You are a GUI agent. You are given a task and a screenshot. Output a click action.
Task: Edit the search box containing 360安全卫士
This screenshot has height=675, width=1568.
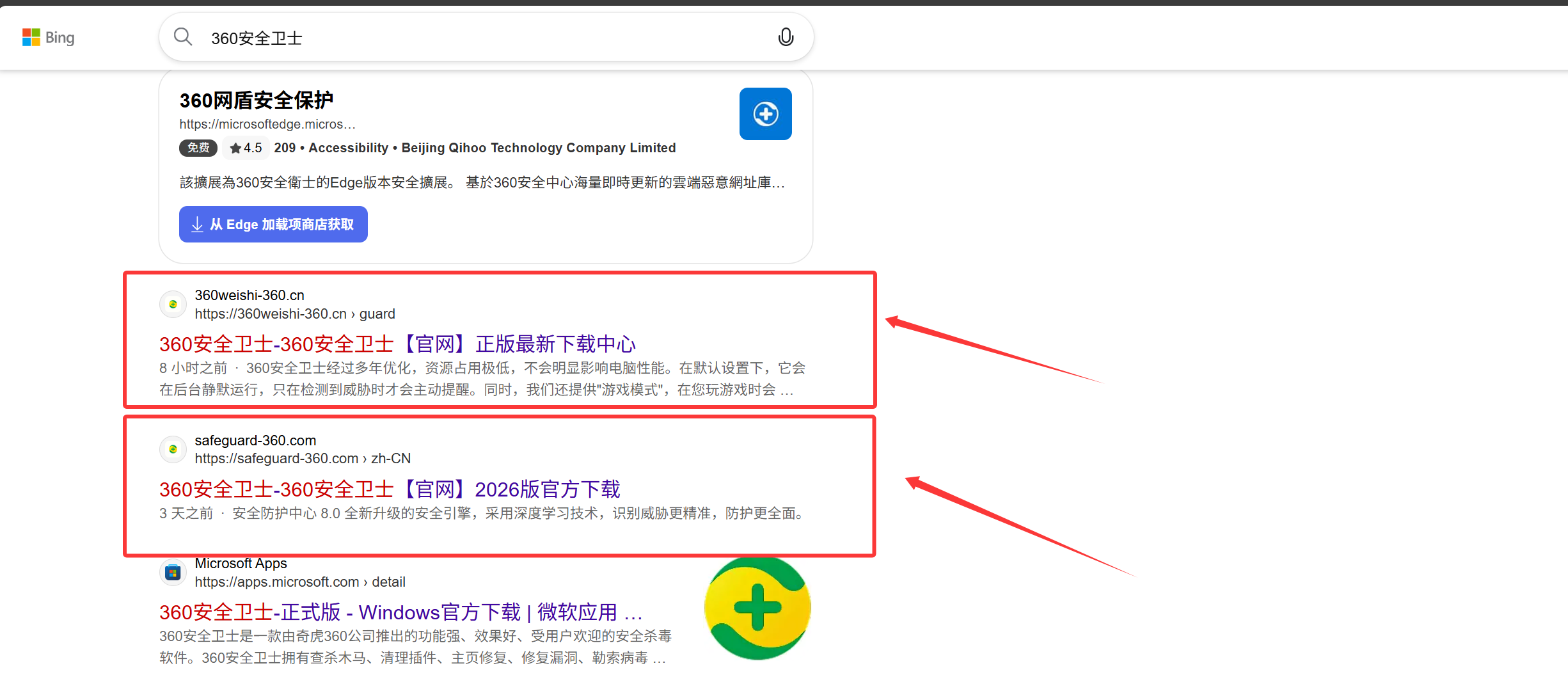click(486, 38)
